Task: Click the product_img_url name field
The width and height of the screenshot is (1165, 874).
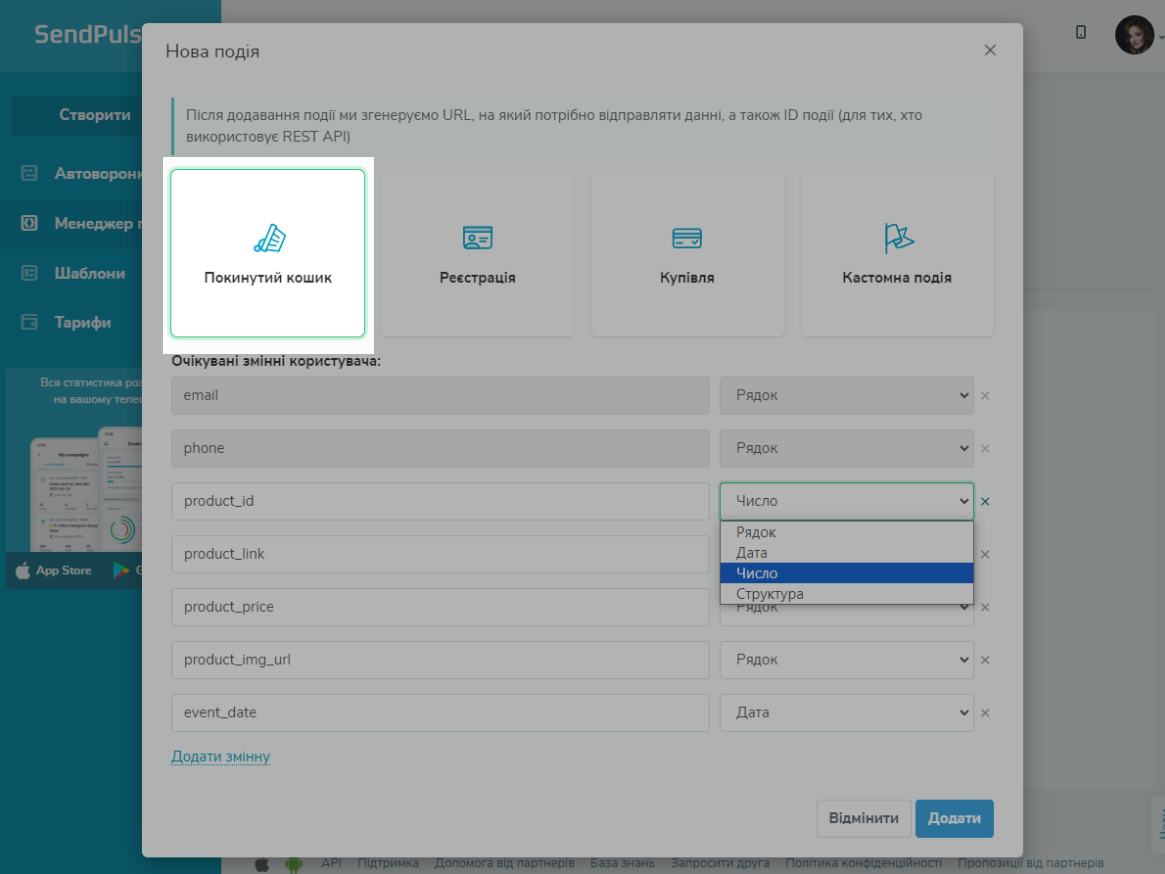Action: click(440, 659)
